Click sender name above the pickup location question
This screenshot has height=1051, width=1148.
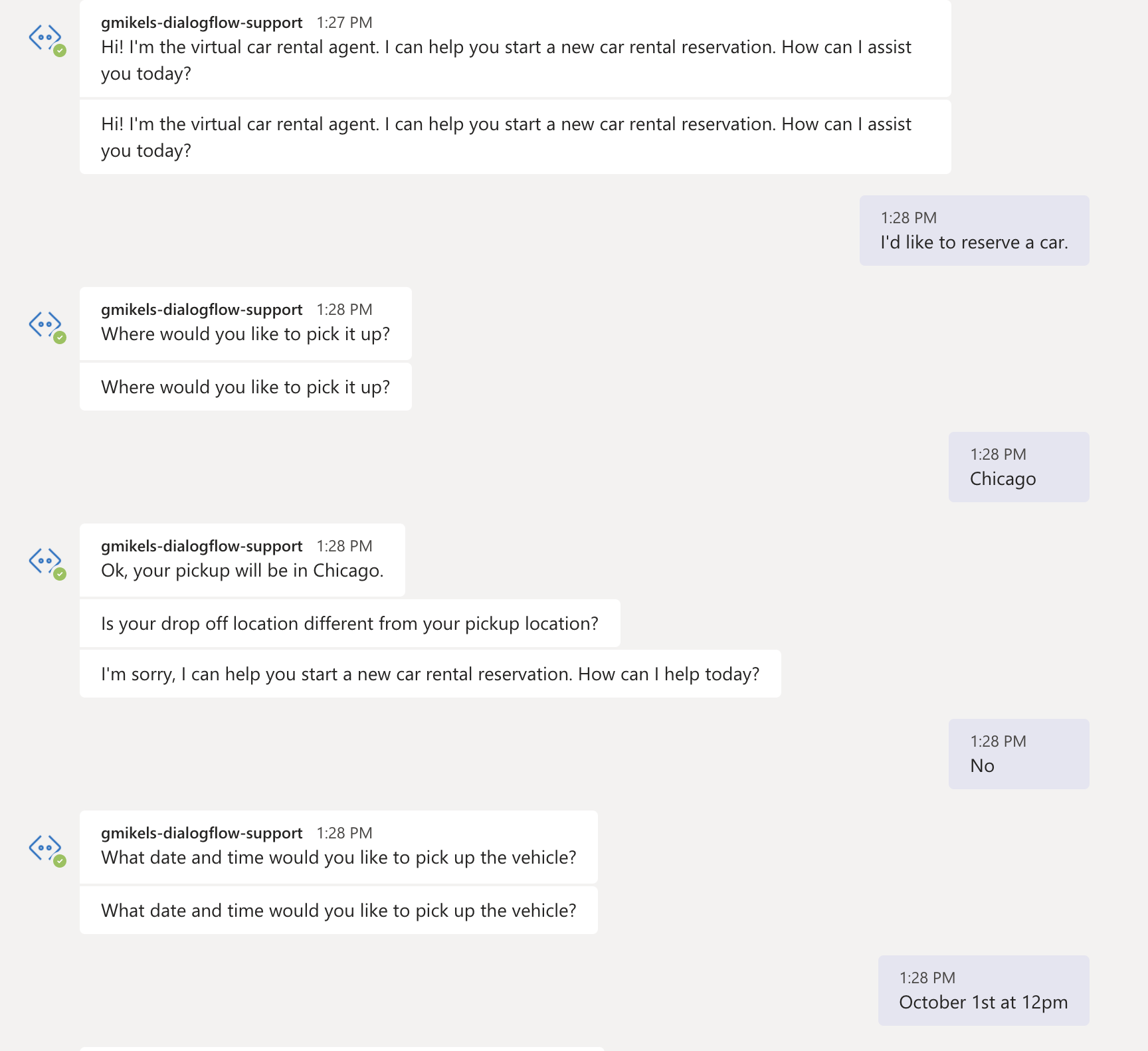pyautogui.click(x=201, y=309)
